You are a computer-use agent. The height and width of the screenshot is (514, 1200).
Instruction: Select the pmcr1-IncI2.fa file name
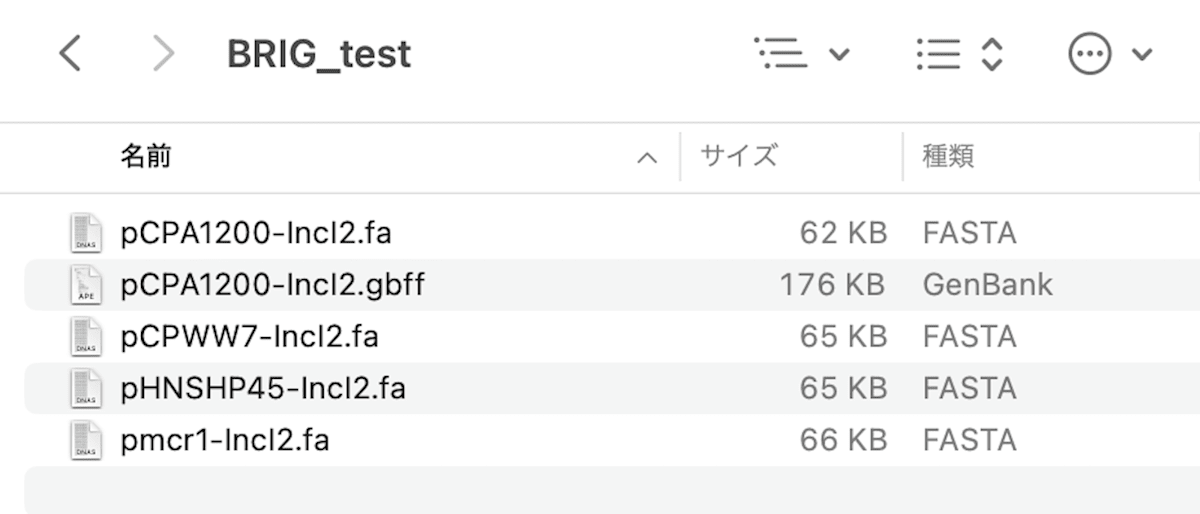(225, 440)
